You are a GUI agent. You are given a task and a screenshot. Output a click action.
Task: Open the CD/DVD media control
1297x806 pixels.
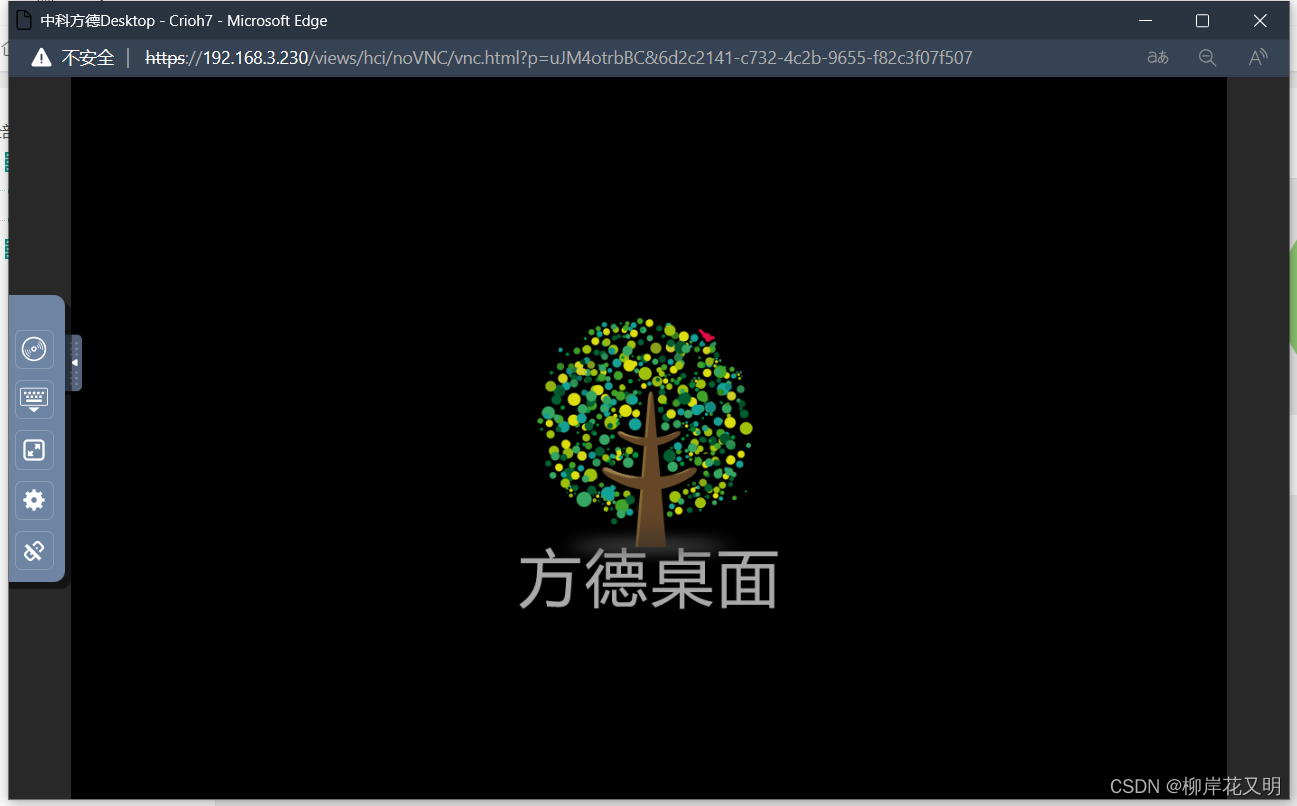[34, 350]
